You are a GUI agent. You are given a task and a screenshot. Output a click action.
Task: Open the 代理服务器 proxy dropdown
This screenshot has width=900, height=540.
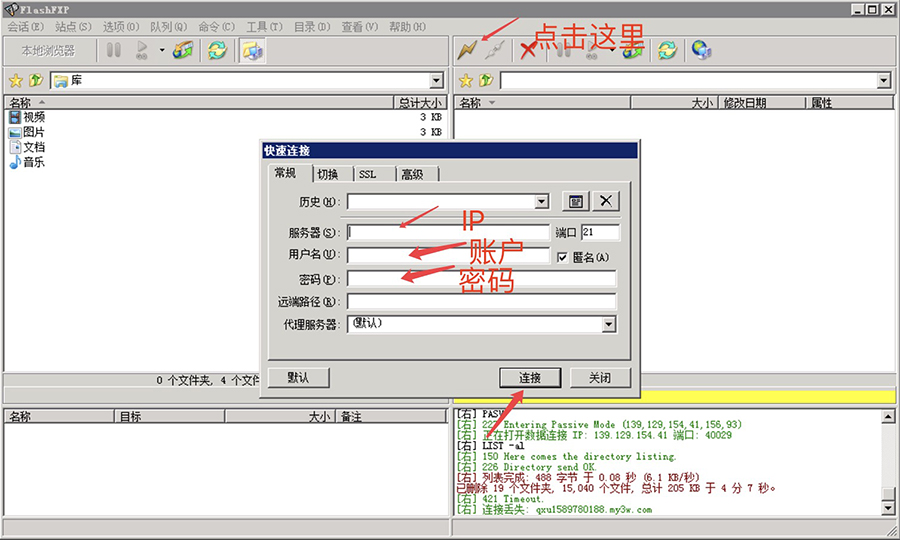[609, 325]
